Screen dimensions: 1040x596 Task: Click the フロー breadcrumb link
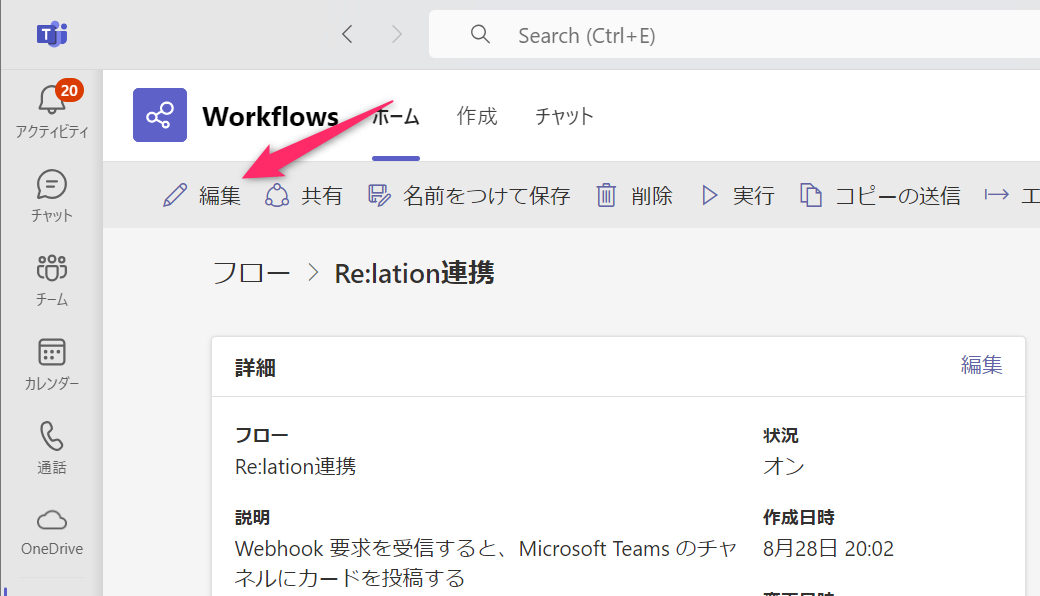pyautogui.click(x=251, y=273)
